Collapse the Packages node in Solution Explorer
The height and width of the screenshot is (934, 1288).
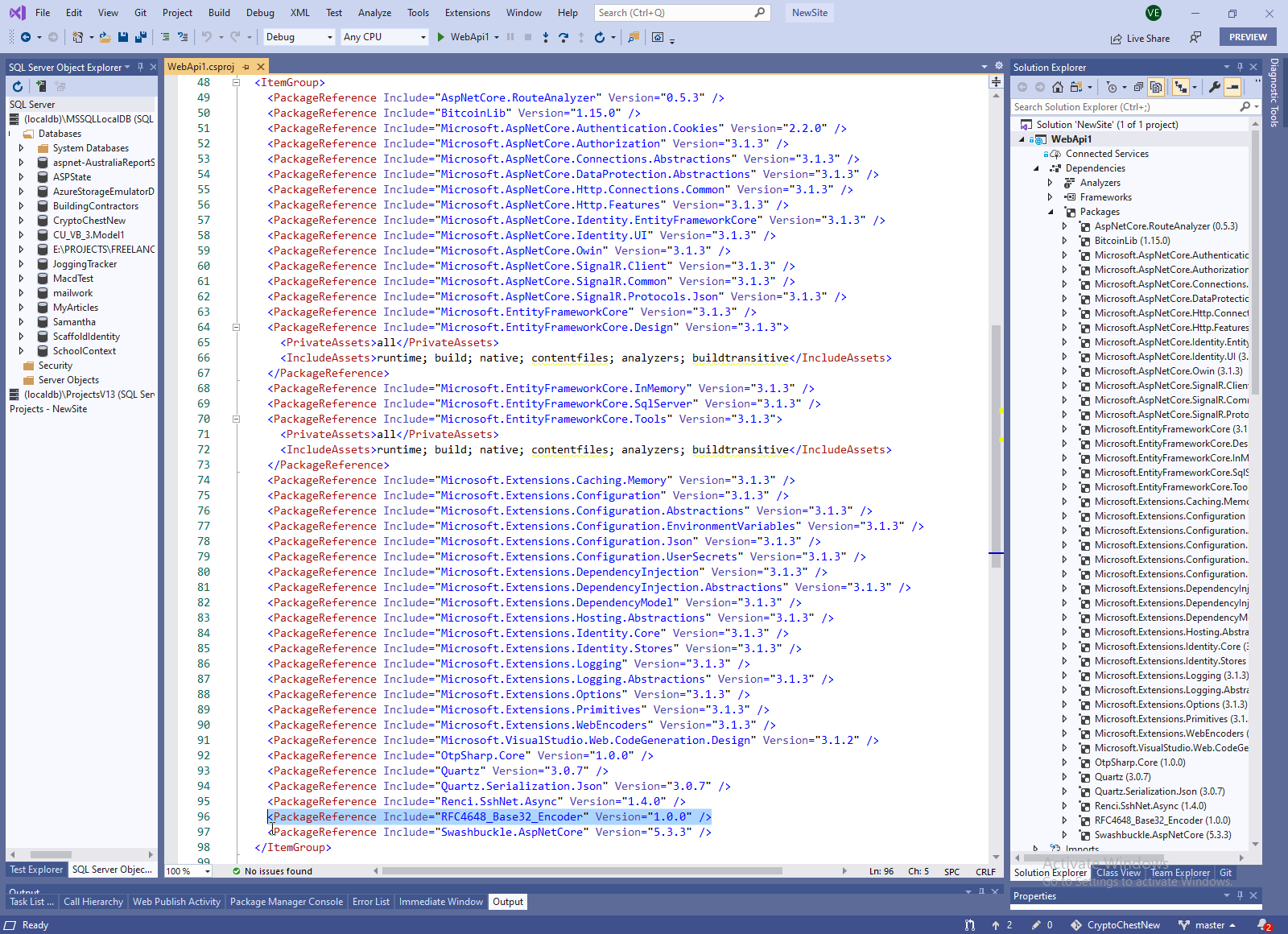coord(1051,212)
